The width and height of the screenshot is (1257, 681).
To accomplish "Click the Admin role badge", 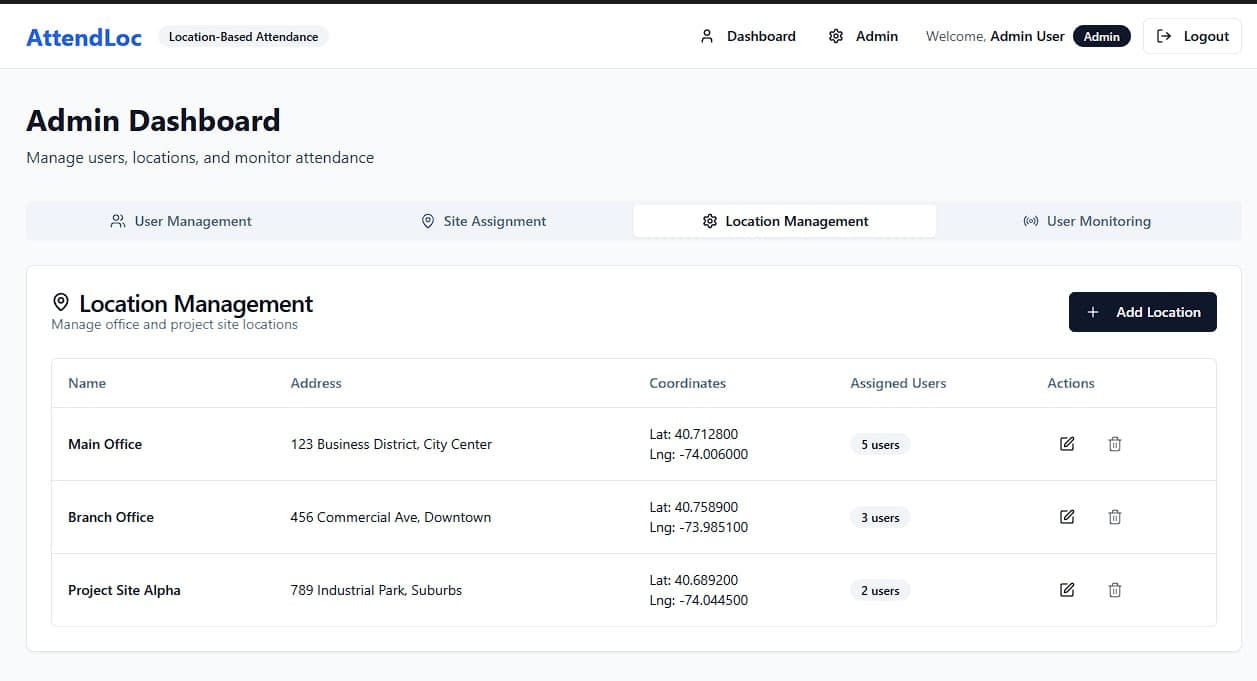I will click(x=1102, y=36).
